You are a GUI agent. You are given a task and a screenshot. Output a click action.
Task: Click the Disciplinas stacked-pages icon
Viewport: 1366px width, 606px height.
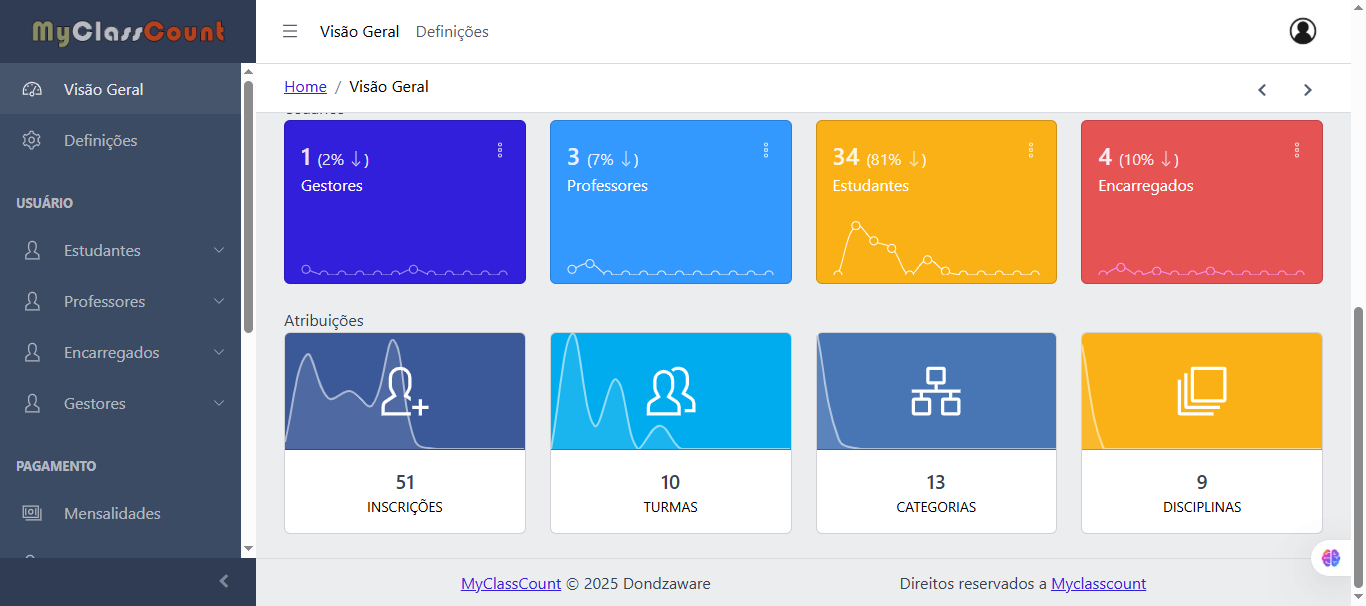point(1201,391)
